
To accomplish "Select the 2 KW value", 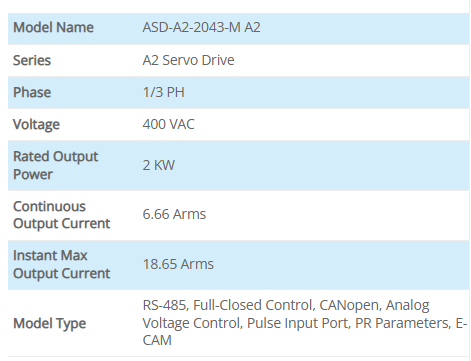I will point(159,165).
